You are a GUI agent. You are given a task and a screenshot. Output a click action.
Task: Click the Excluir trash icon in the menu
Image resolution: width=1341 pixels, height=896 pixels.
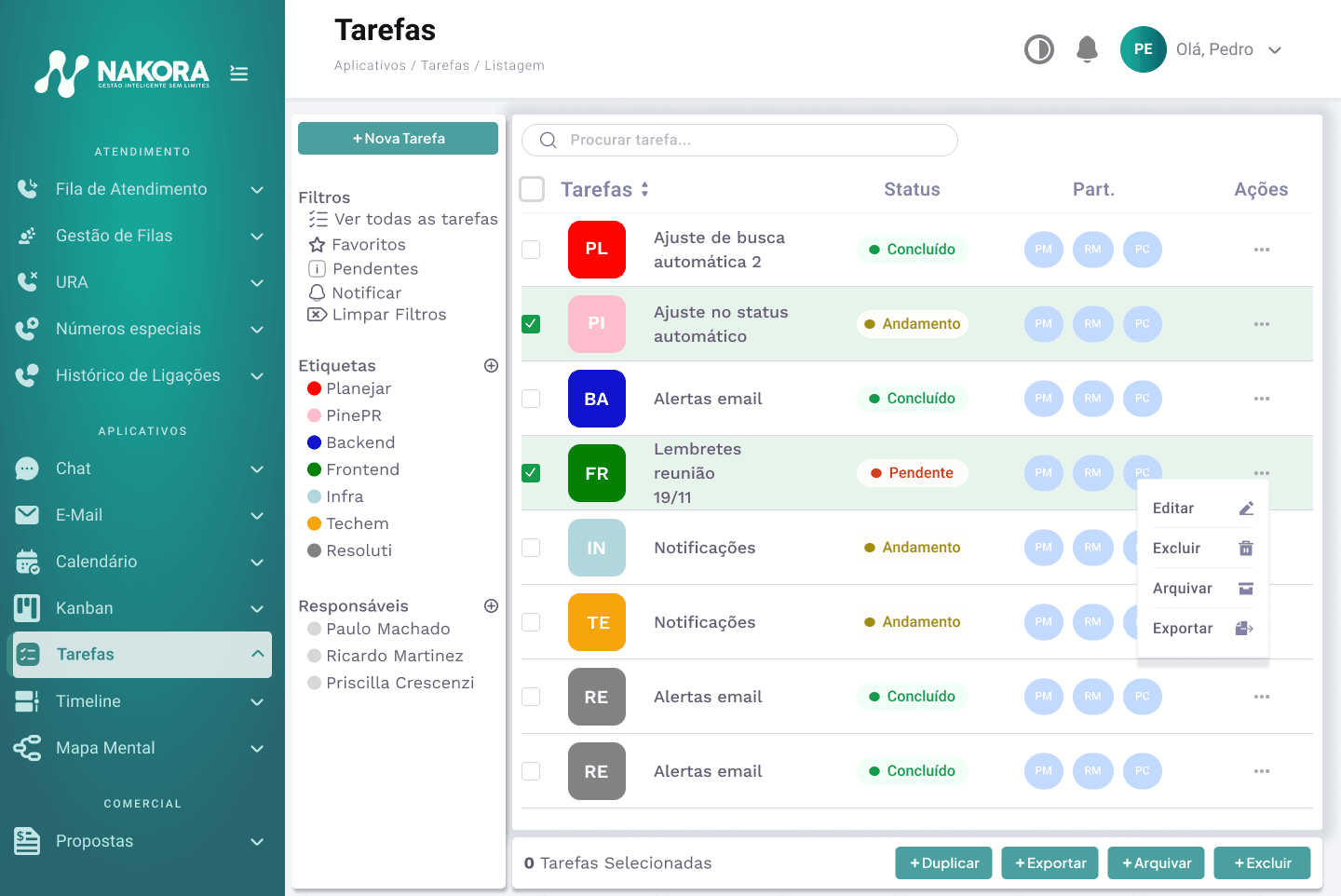[x=1246, y=549]
